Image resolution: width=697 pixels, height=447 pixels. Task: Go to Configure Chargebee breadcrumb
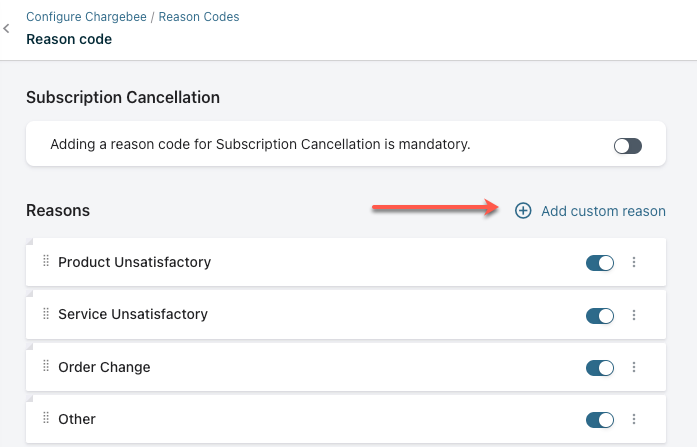86,17
